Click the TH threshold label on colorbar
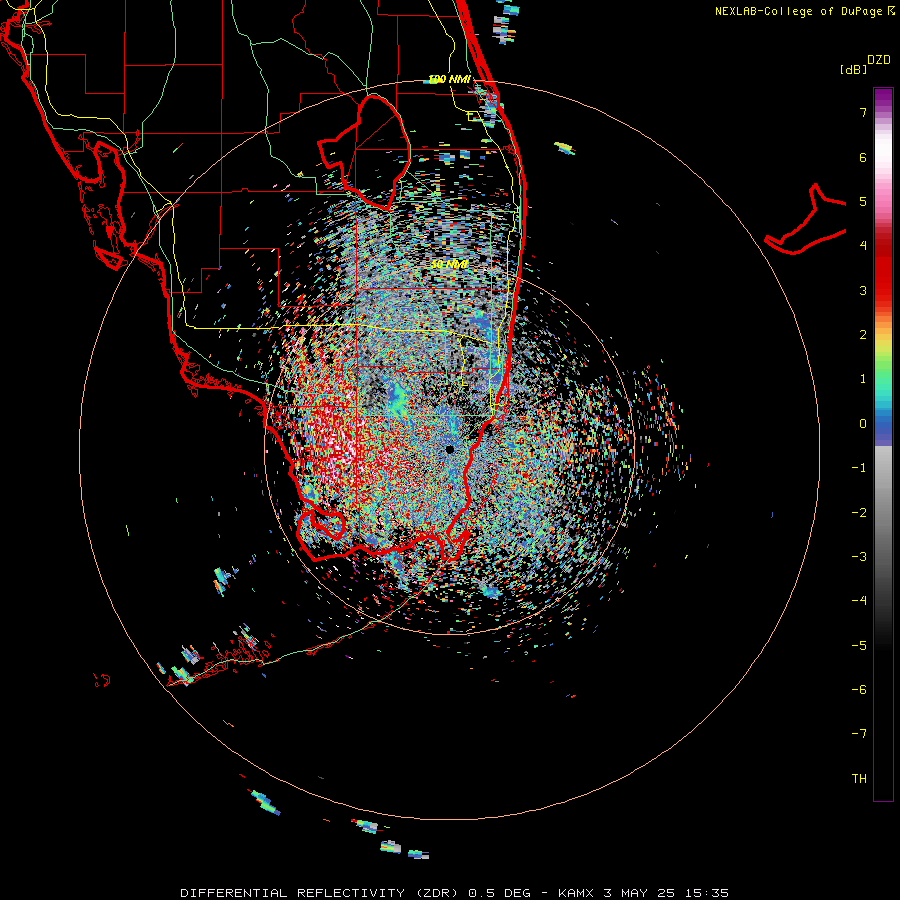This screenshot has width=900, height=900. 859,779
